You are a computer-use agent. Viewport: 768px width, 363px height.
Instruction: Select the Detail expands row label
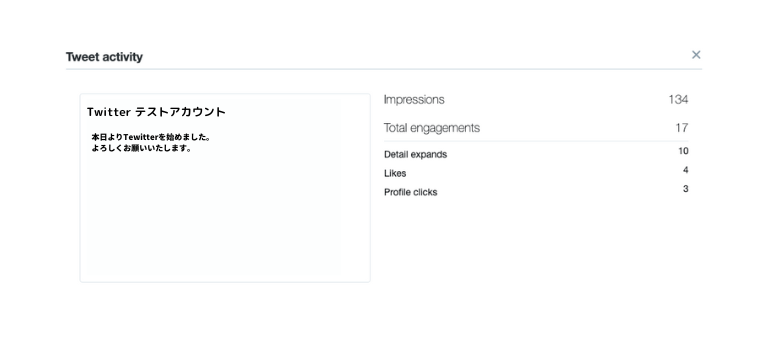pyautogui.click(x=415, y=154)
